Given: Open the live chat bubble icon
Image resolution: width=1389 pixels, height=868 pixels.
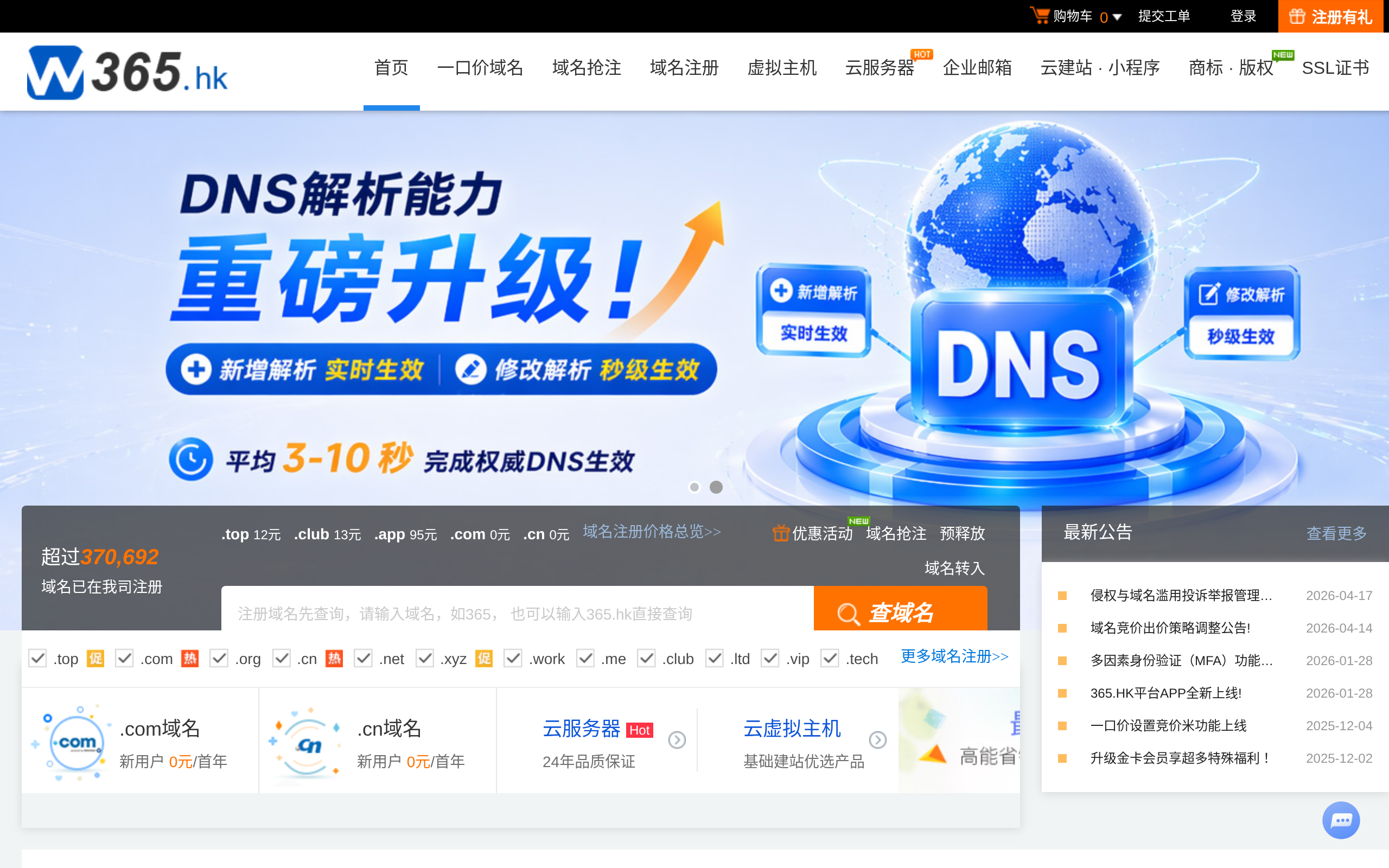Looking at the screenshot, I should (1341, 820).
